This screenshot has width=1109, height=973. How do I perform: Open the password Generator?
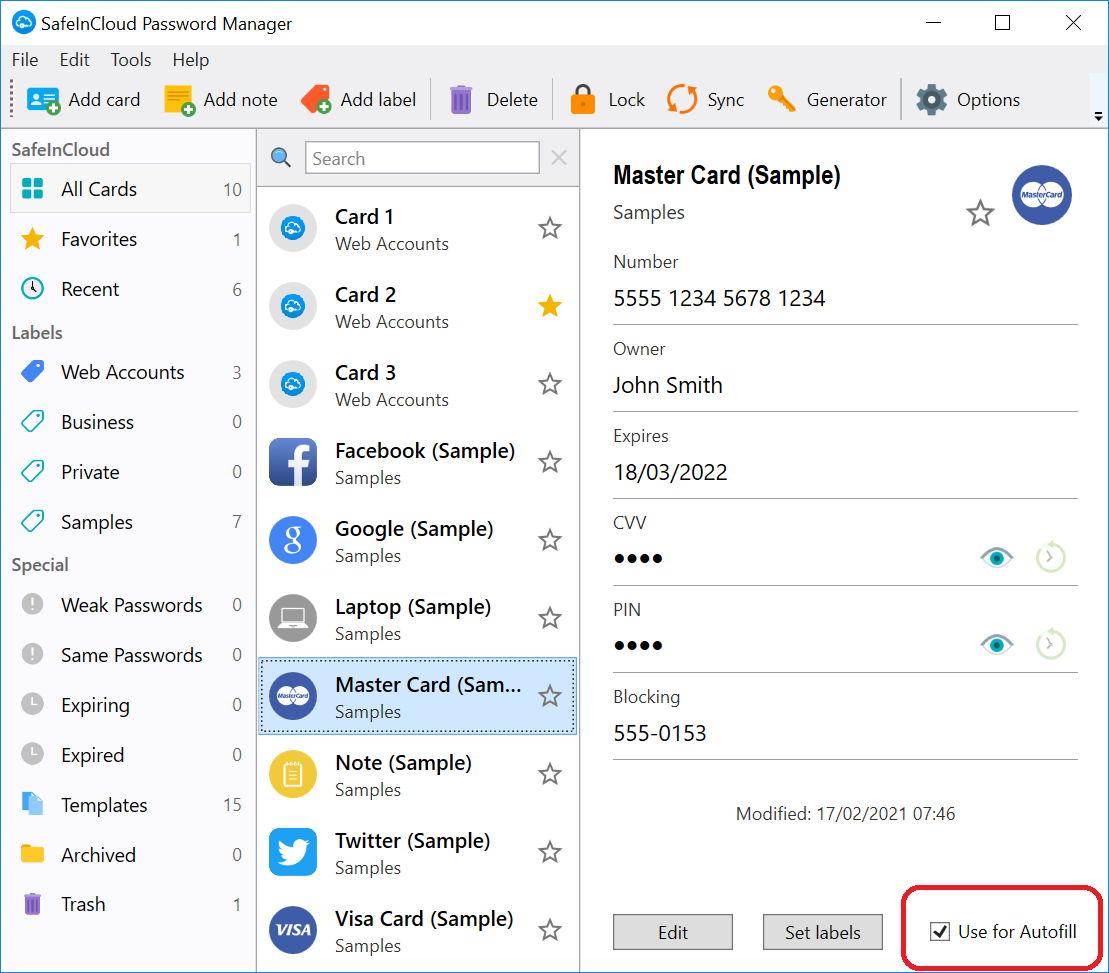[x=827, y=100]
